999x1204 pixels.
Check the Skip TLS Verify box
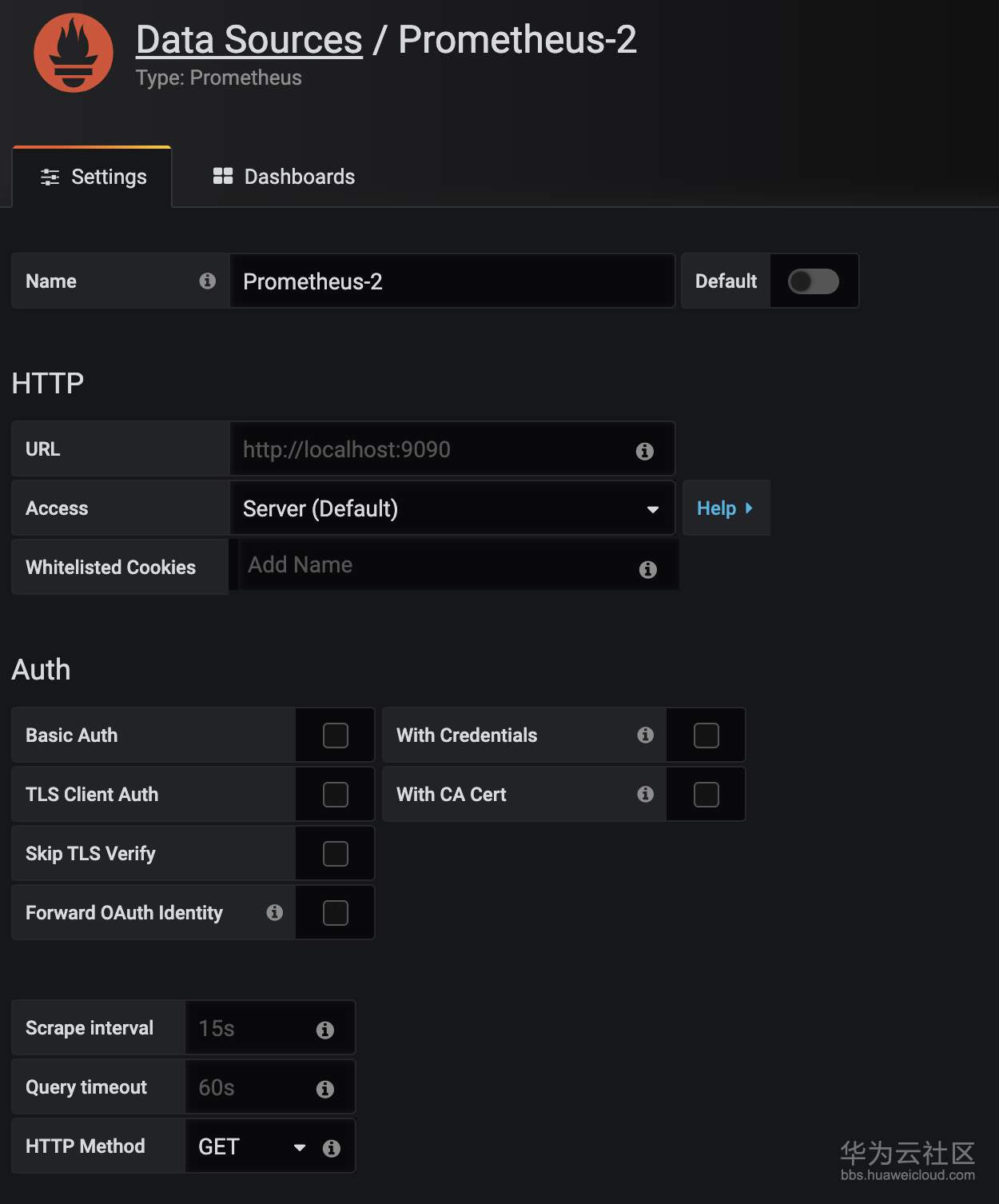(335, 854)
